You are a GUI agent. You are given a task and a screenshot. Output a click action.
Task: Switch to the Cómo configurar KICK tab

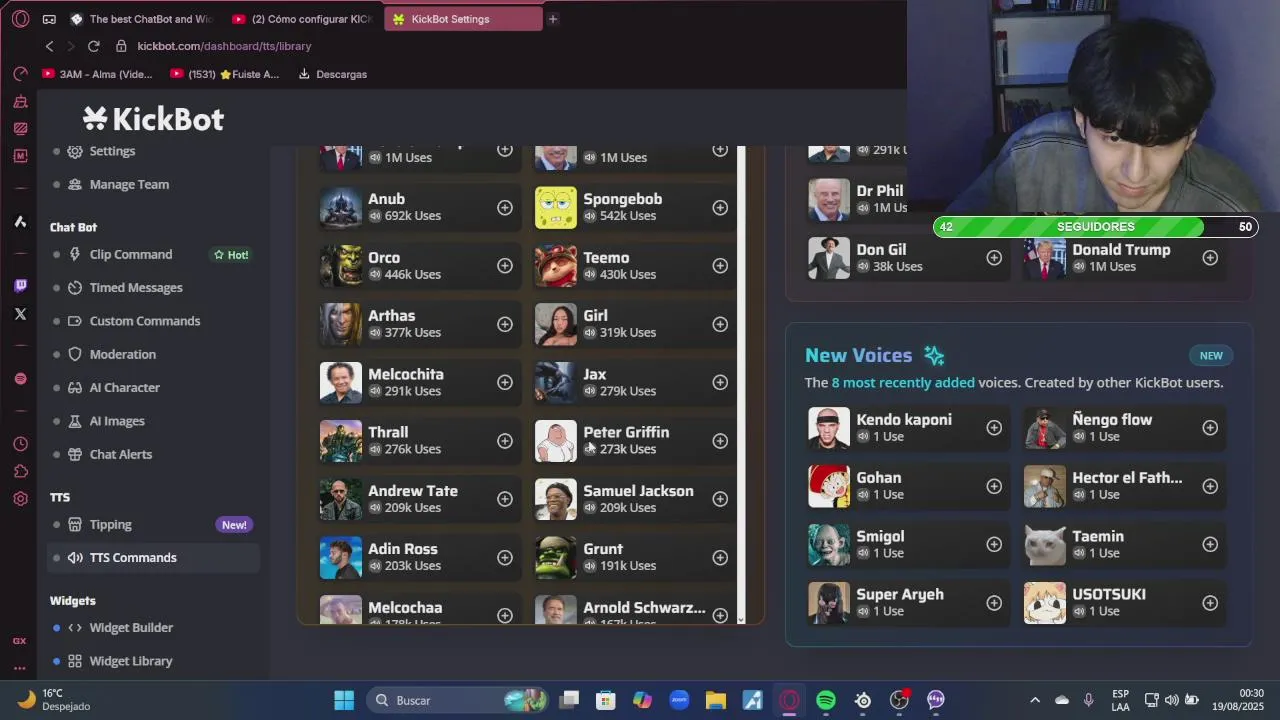[303, 19]
